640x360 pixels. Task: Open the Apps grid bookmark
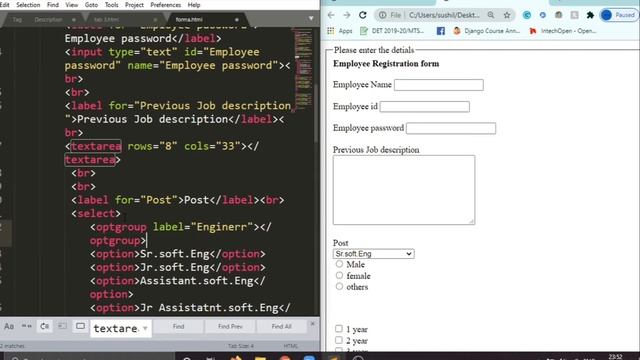pos(340,31)
